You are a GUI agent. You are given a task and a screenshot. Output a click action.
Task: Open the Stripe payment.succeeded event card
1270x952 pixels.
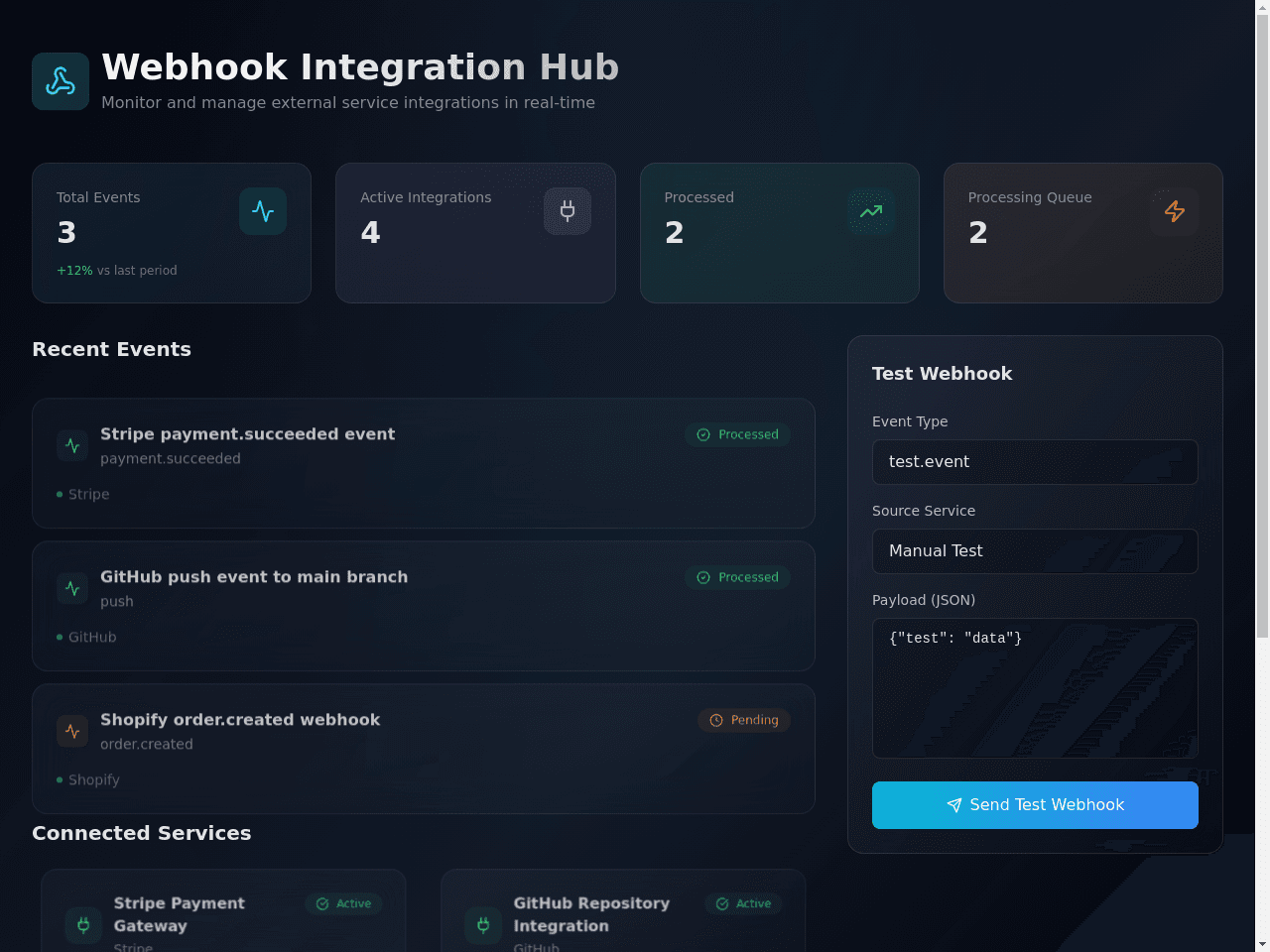point(424,463)
